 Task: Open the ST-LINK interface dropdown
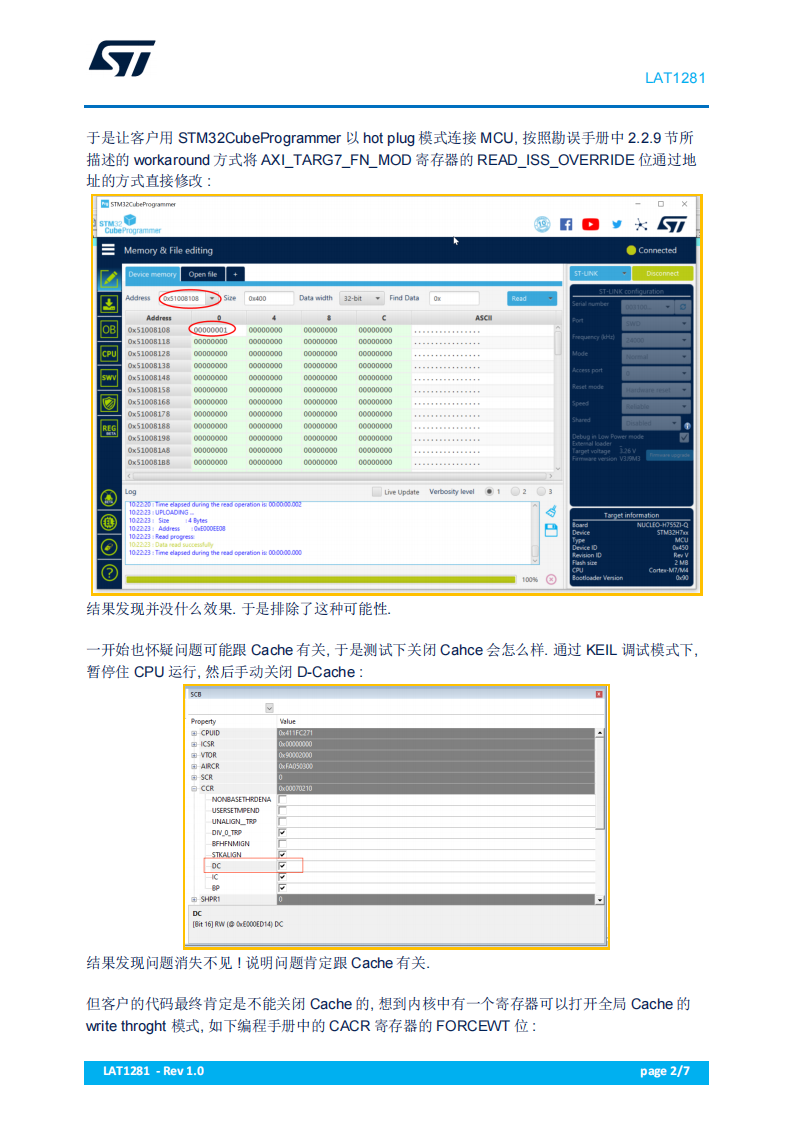click(600, 273)
